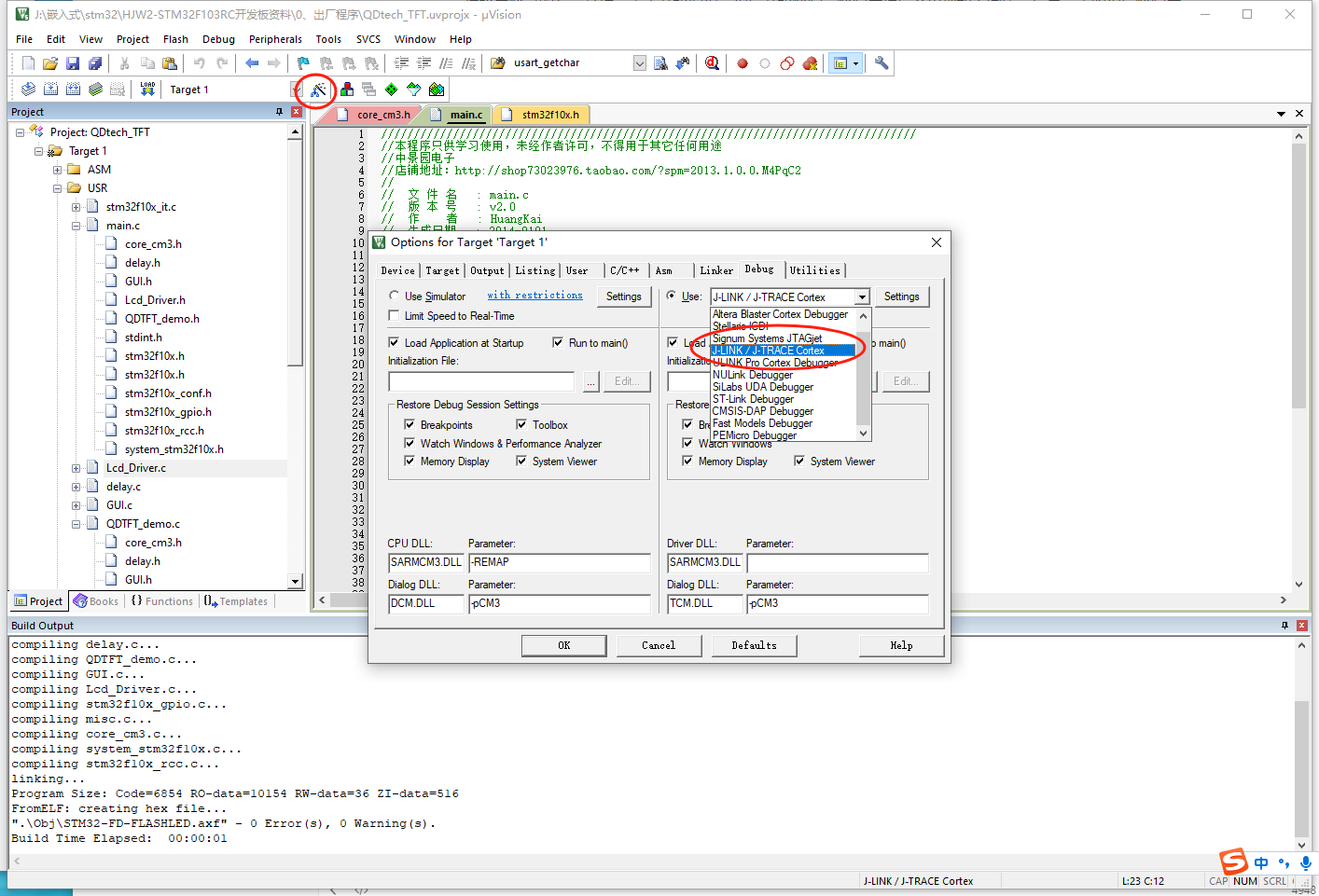Open the debugger driver combo box arrow
The height and width of the screenshot is (896, 1319).
click(862, 296)
